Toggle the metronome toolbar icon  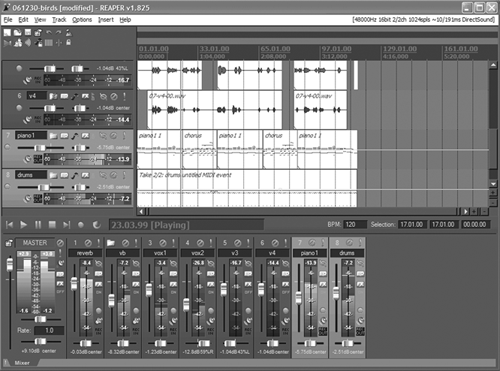[68, 32]
